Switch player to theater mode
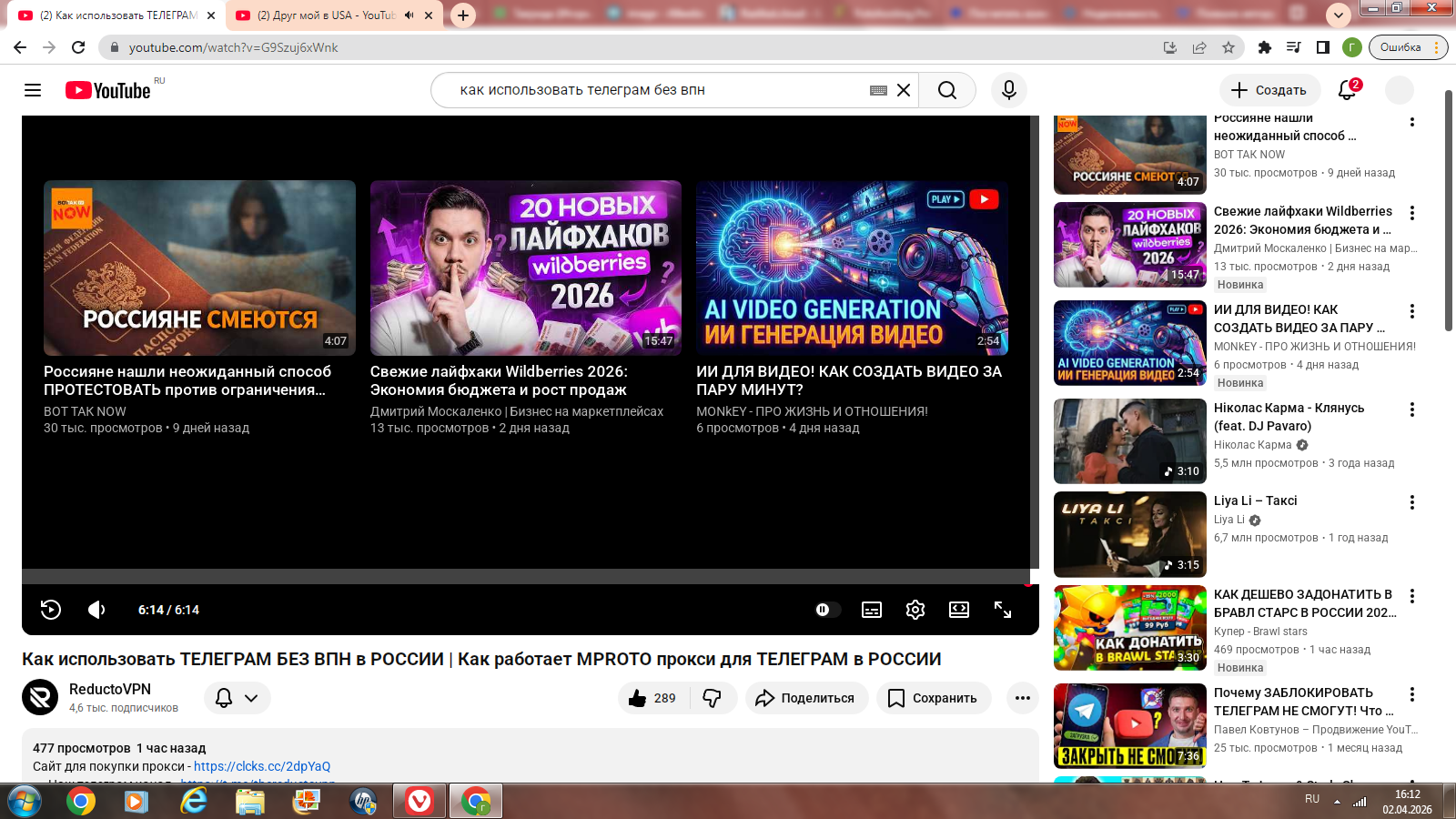1456x819 pixels. 959,610
